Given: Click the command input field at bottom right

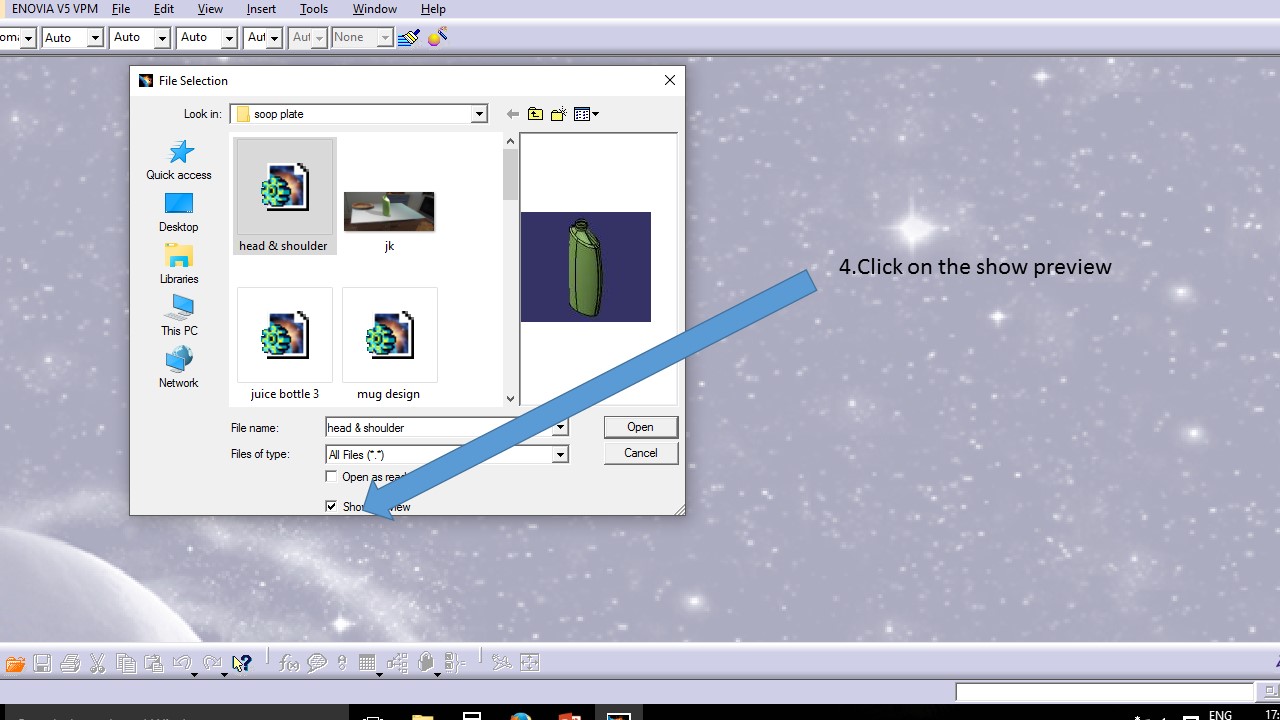Looking at the screenshot, I should [x=1104, y=692].
